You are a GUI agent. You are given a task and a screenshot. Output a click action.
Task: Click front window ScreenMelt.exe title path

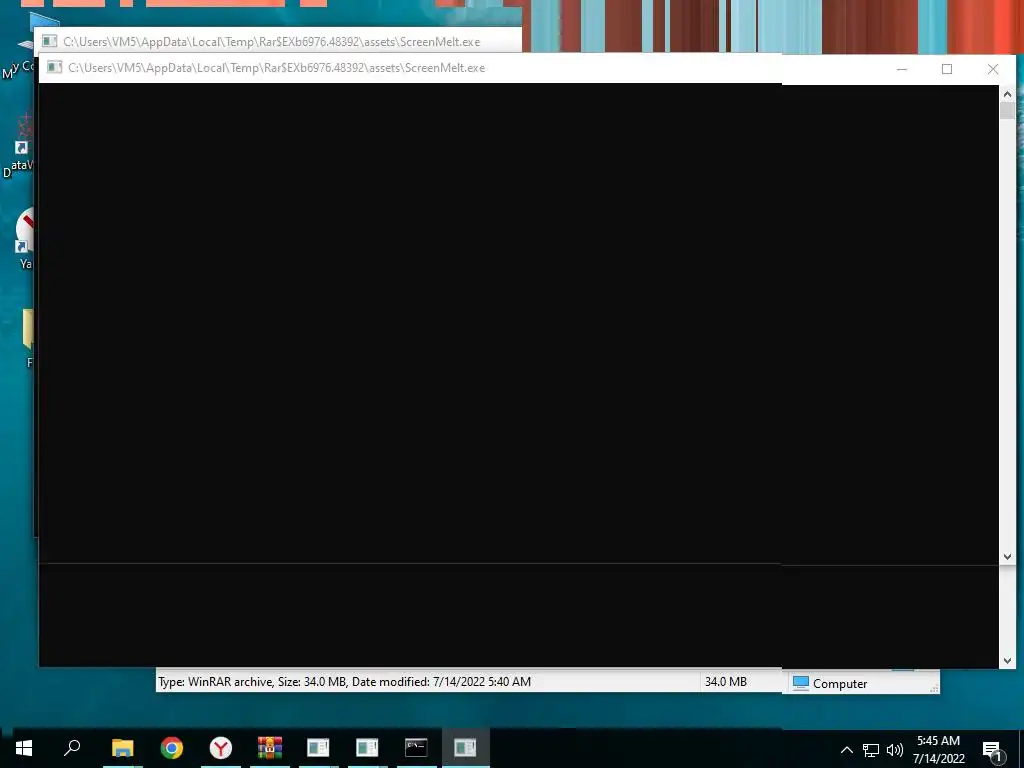tap(277, 68)
